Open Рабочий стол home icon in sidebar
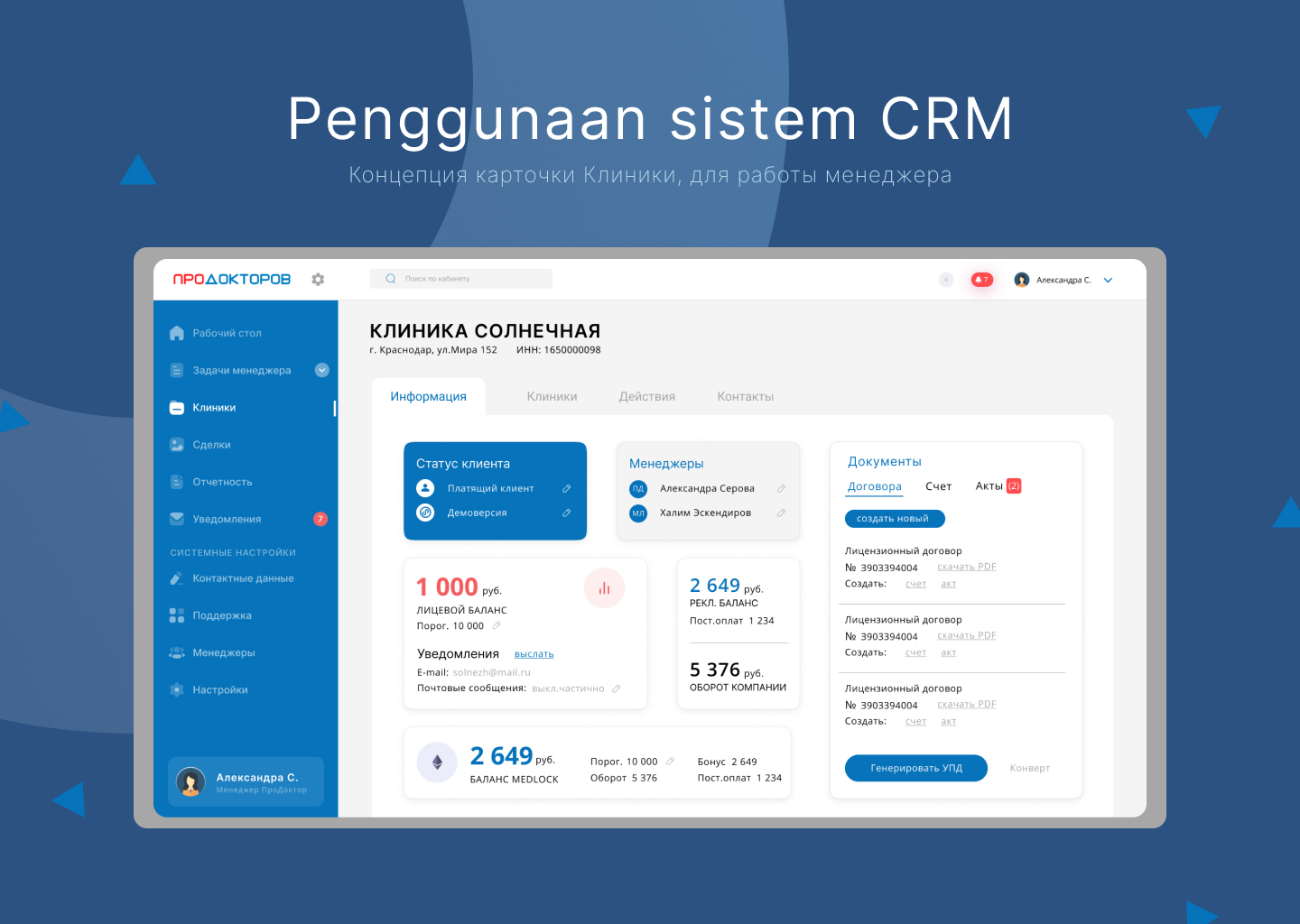1300x924 pixels. (x=177, y=333)
